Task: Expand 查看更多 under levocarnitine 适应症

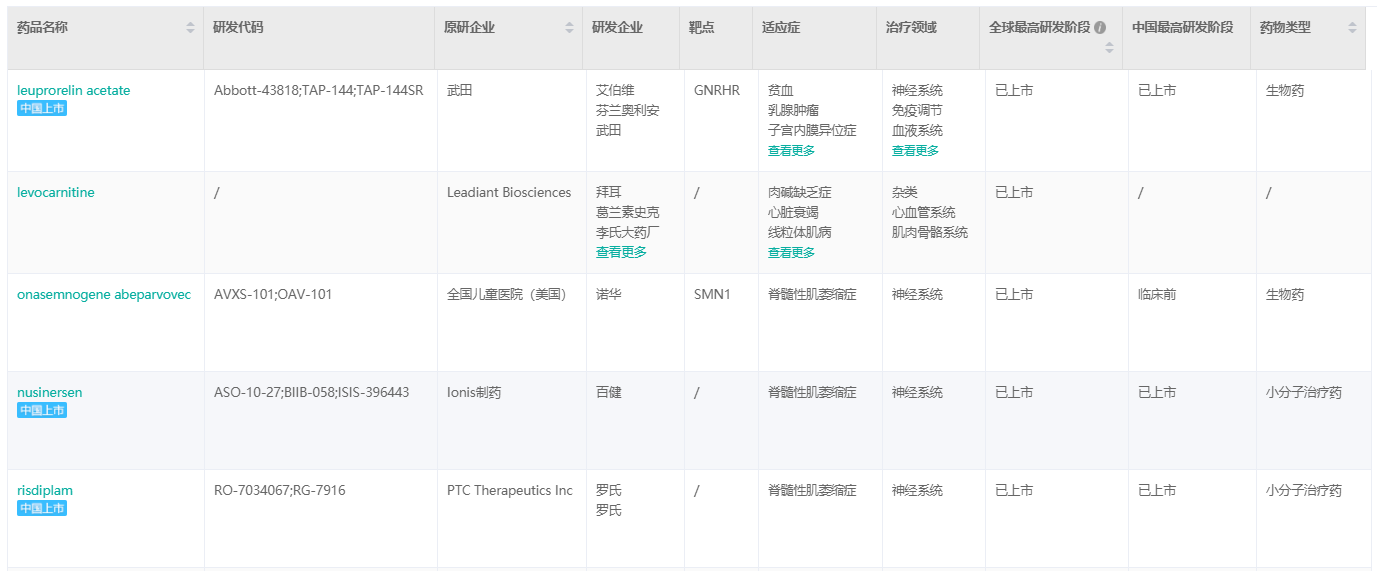Action: click(791, 252)
